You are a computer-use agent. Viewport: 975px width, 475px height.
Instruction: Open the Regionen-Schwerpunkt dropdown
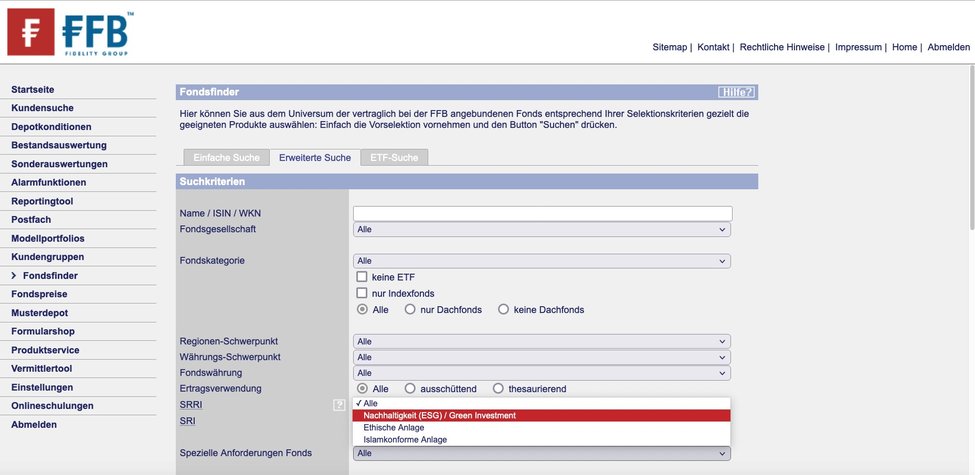pos(542,342)
